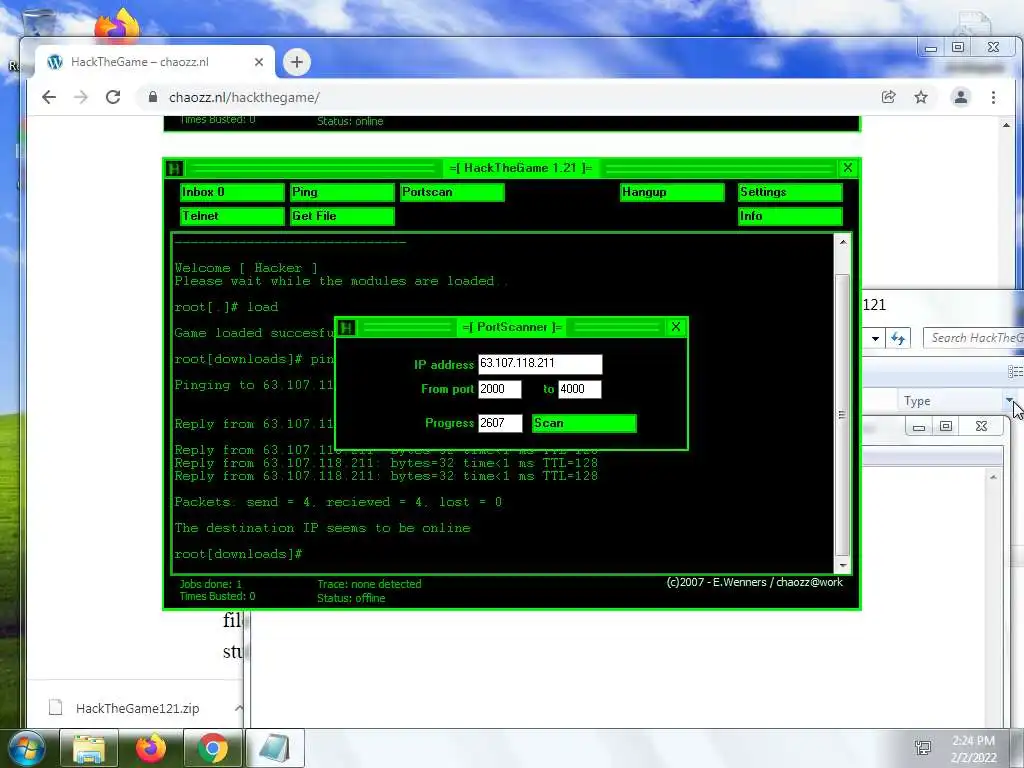Open the Chrome profile icon

(961, 97)
